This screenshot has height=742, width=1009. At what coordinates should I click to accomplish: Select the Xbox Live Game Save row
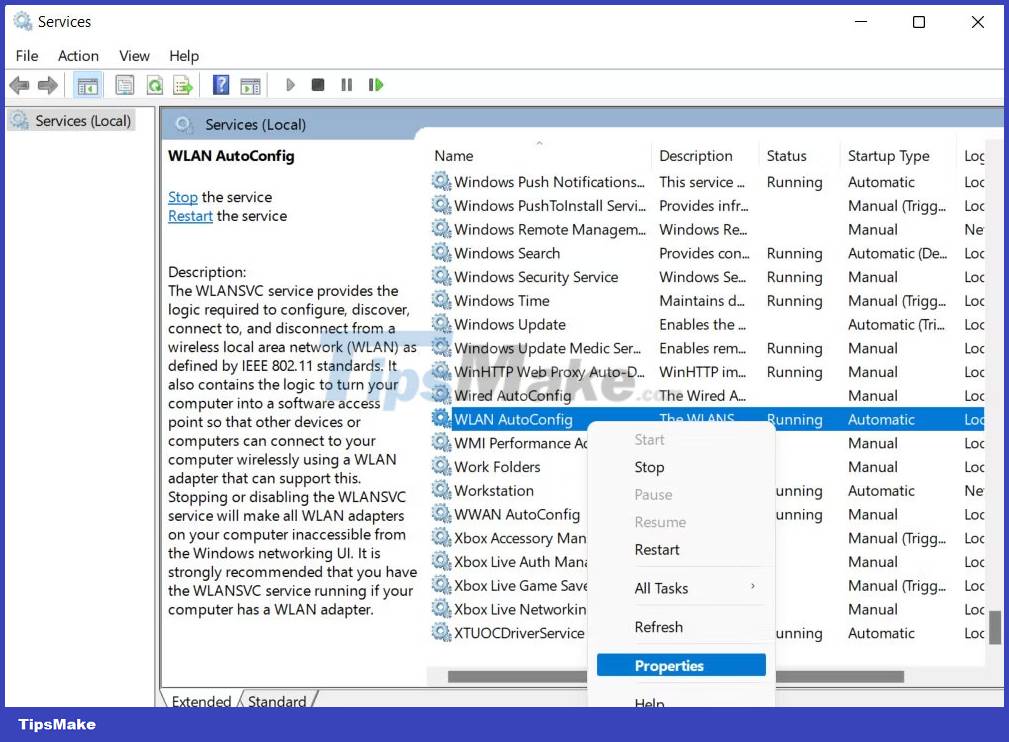pos(521,586)
